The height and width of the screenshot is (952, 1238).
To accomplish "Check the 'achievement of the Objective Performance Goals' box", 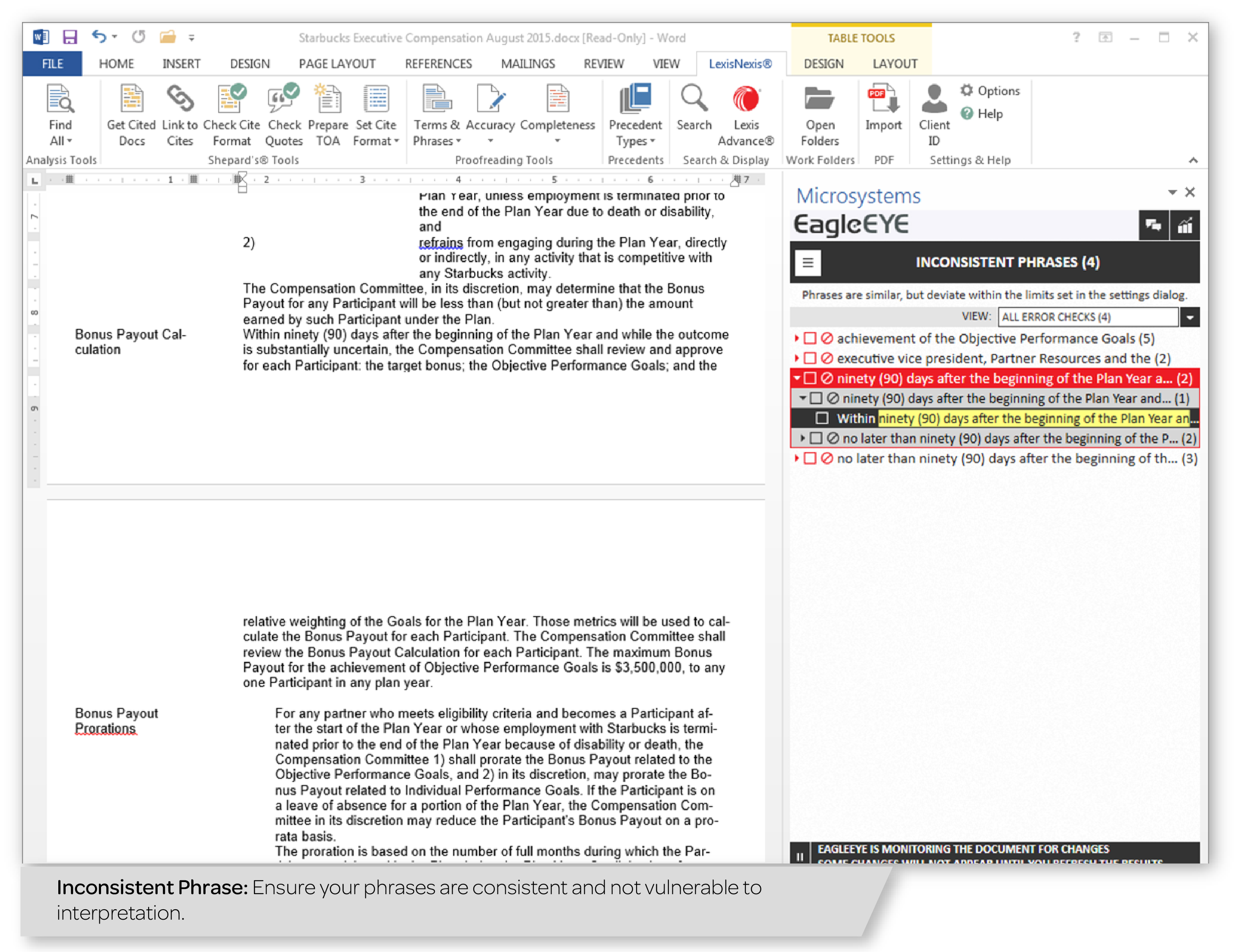I will 810,338.
